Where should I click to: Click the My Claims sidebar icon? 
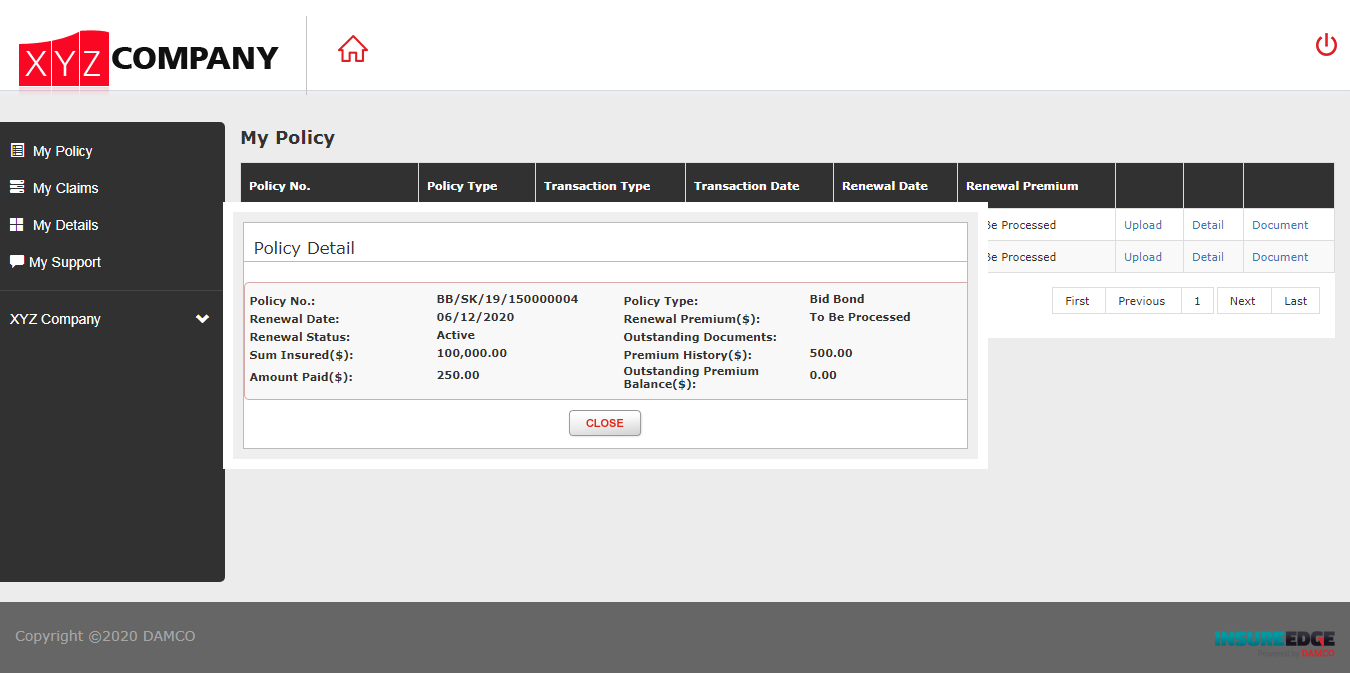[x=17, y=187]
